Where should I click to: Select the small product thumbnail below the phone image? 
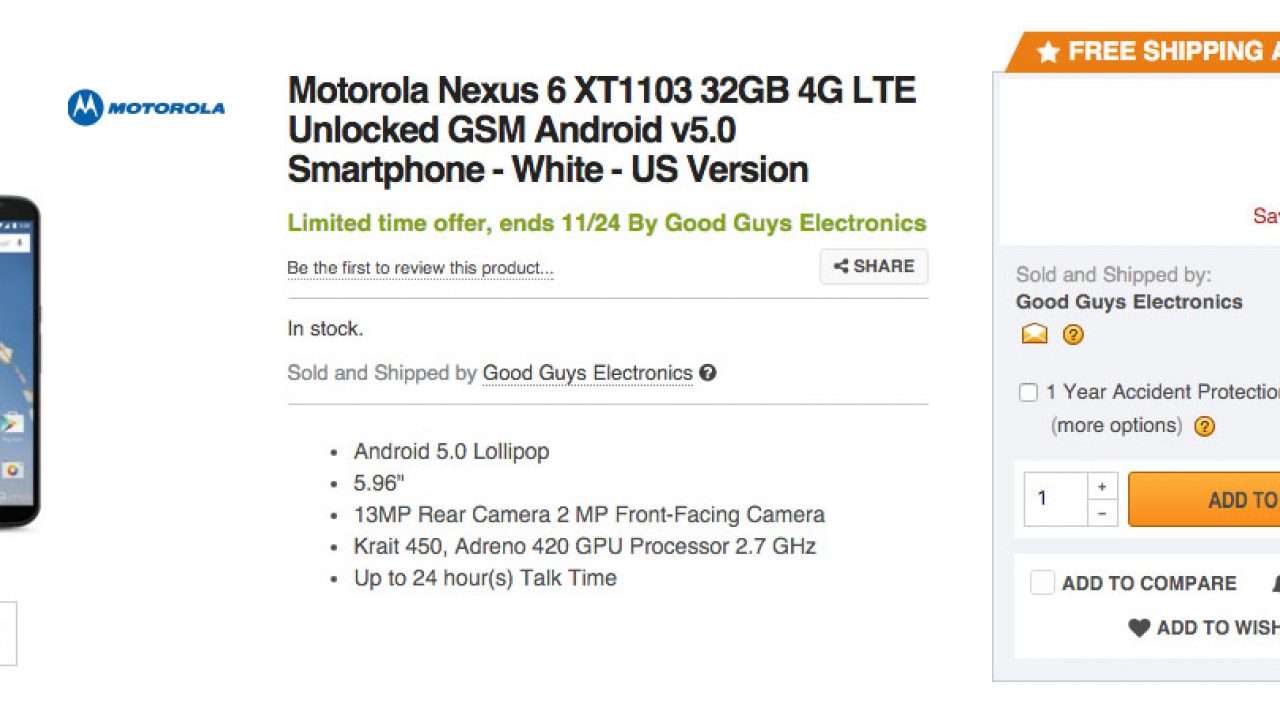pyautogui.click(x=6, y=633)
